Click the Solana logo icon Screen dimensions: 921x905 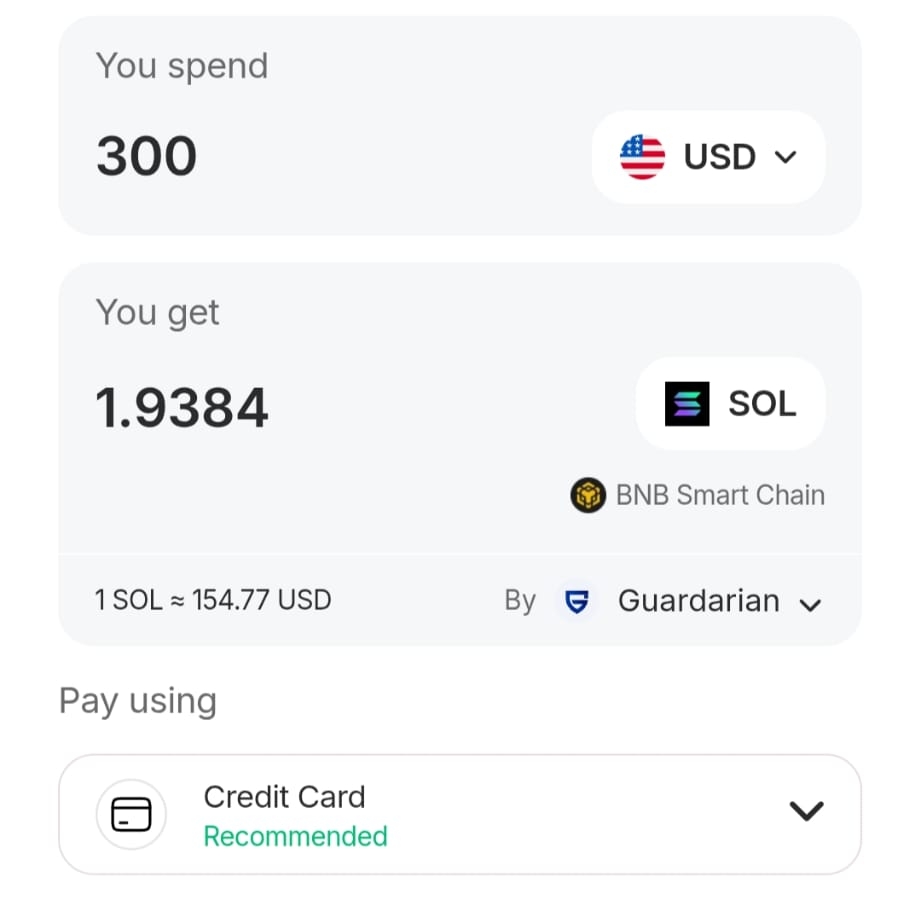tap(687, 403)
